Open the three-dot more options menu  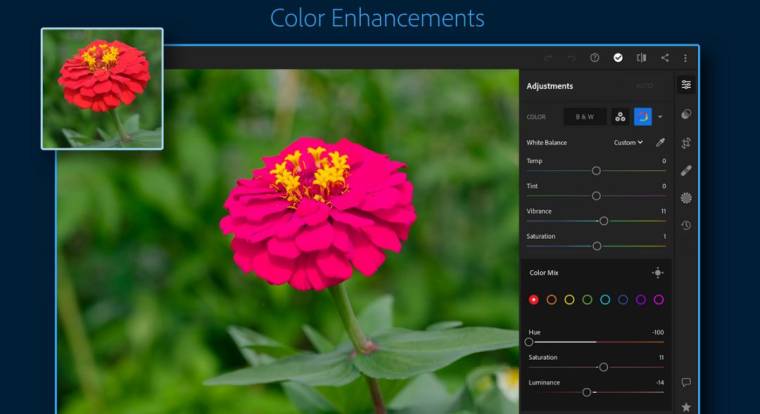click(x=685, y=58)
